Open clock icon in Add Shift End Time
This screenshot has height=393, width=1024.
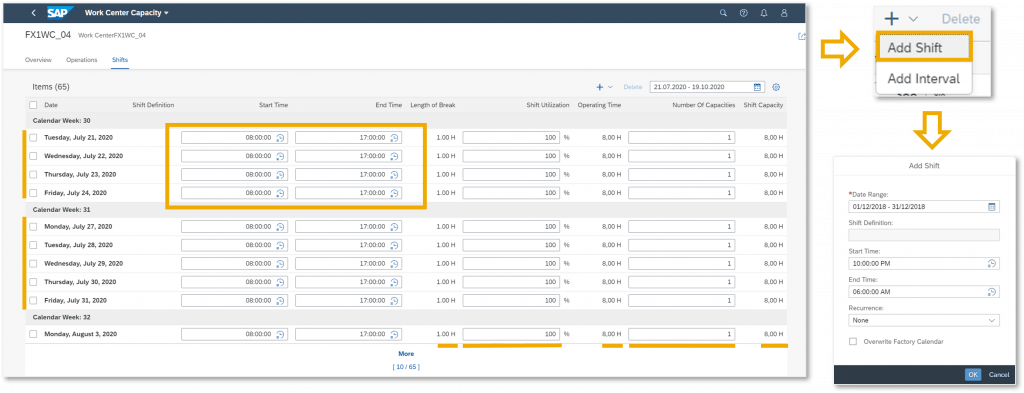[991, 292]
